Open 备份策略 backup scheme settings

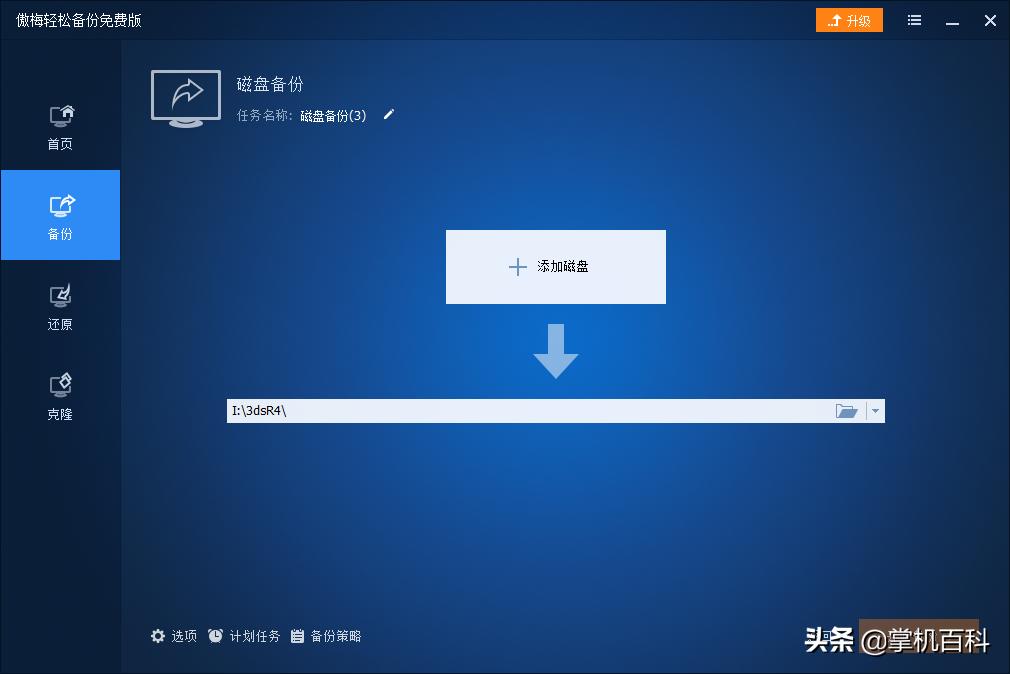pos(327,635)
